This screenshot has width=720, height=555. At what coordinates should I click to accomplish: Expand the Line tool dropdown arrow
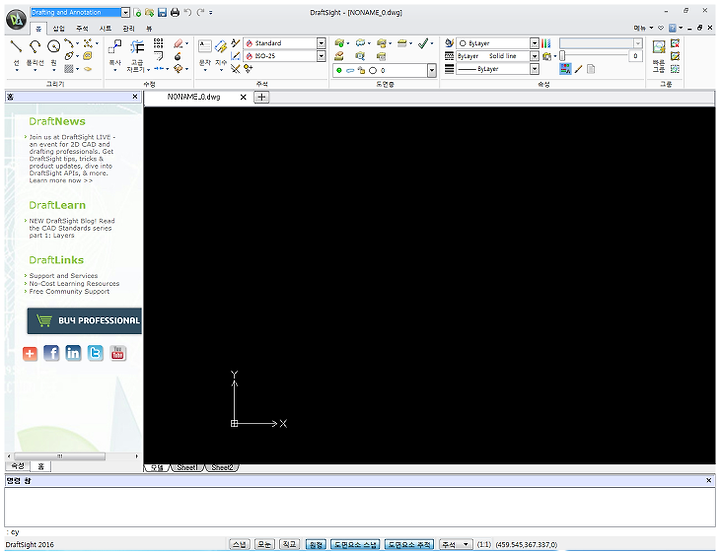tap(17, 71)
